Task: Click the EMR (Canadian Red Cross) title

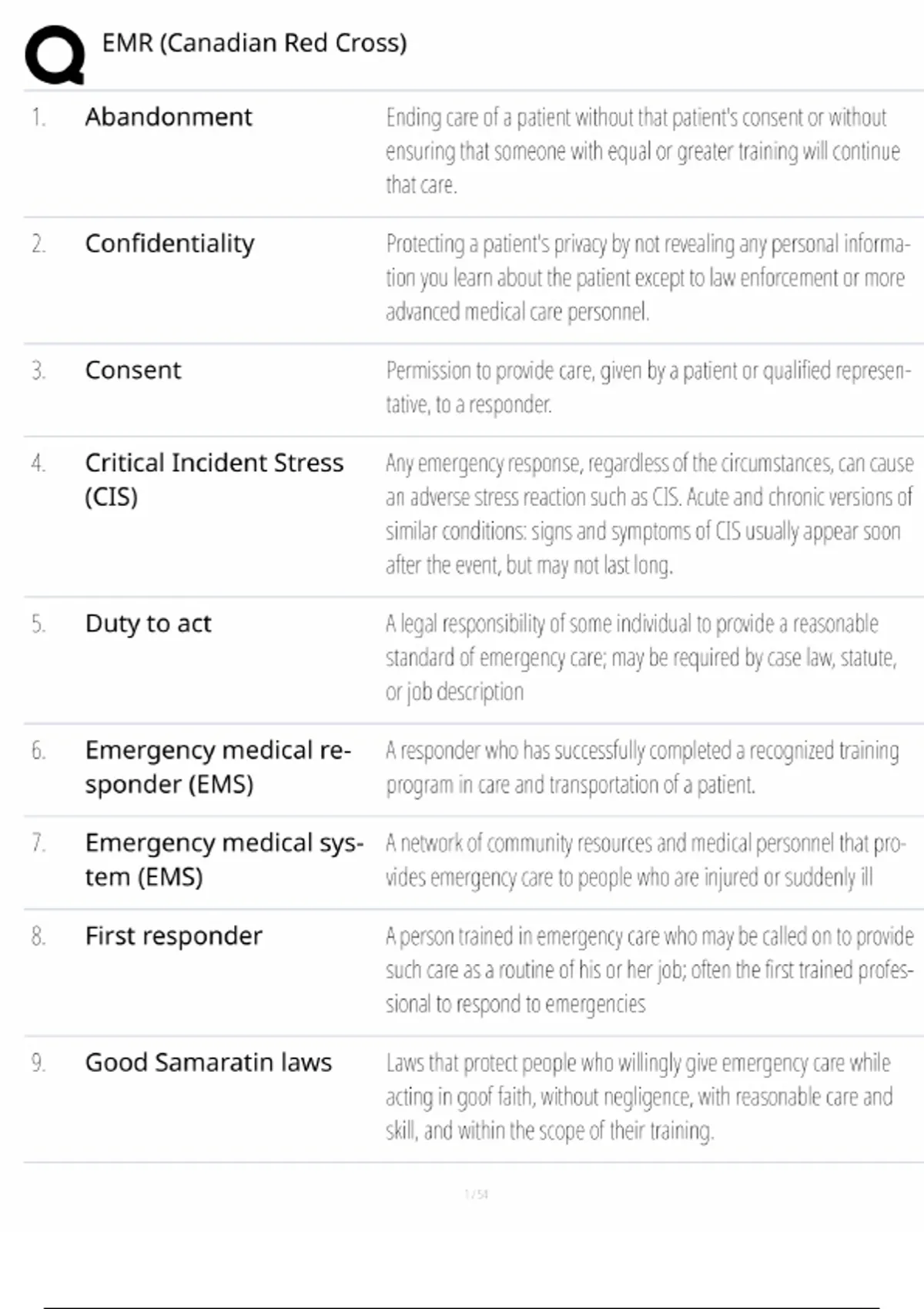Action: [254, 43]
